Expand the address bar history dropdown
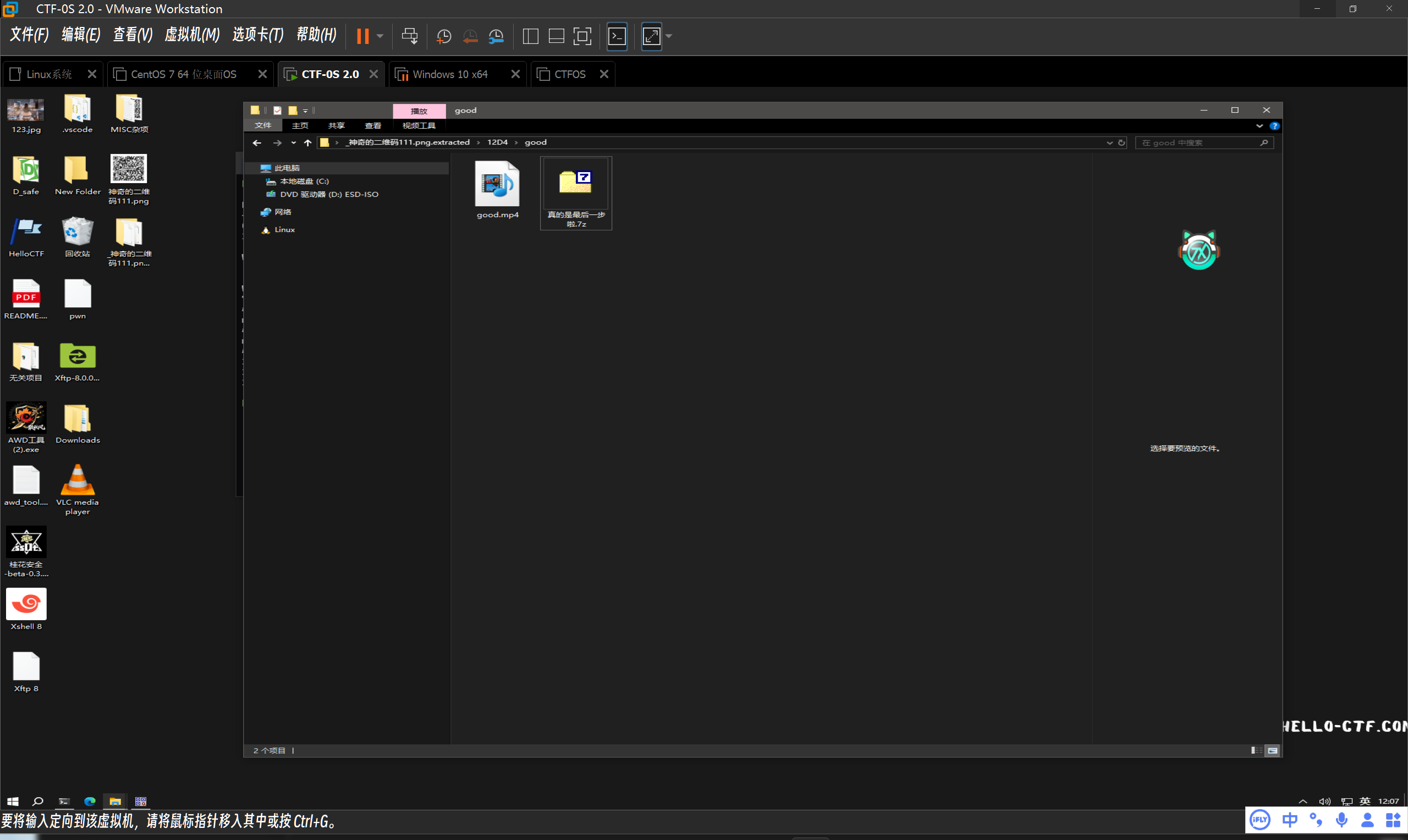 tap(1109, 142)
